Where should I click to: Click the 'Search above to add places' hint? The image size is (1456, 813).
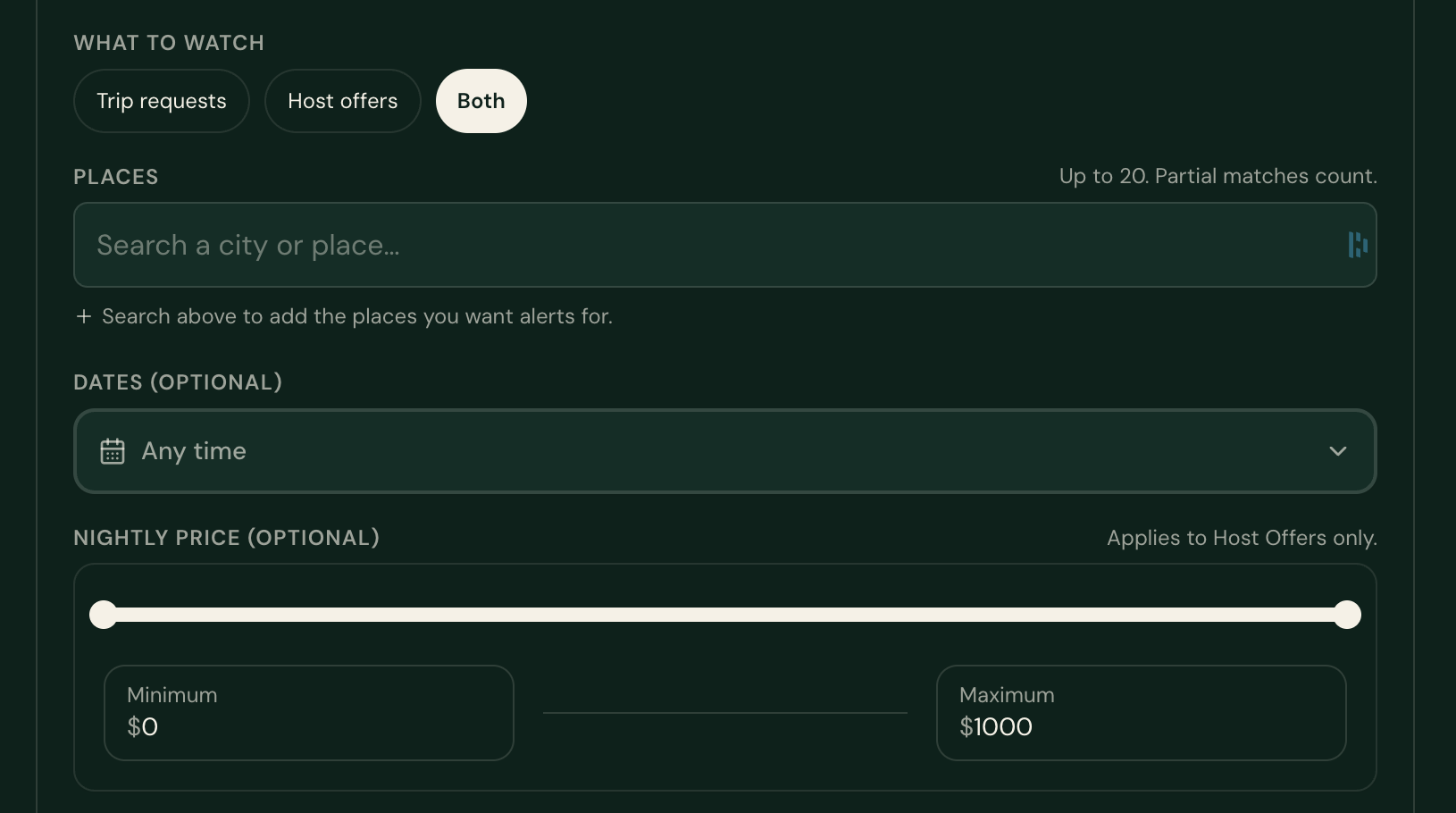click(x=357, y=316)
